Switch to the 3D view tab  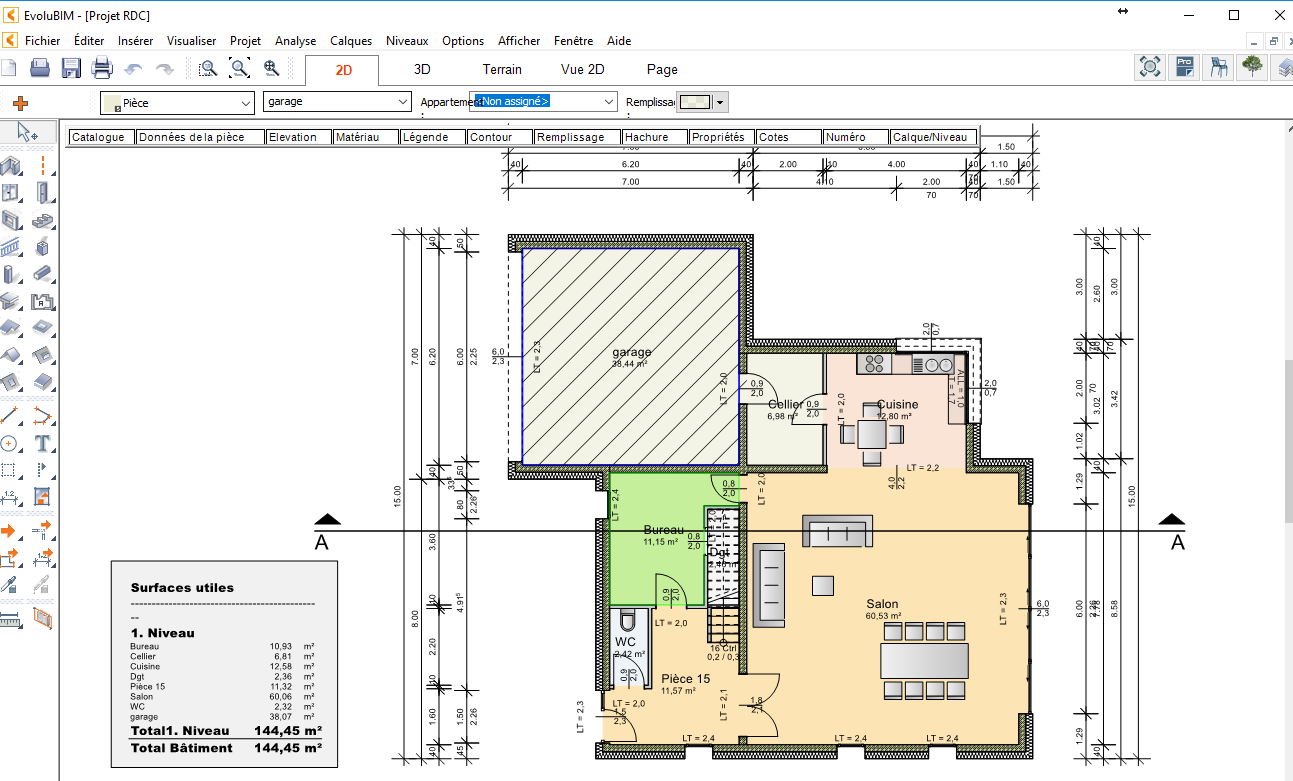422,70
